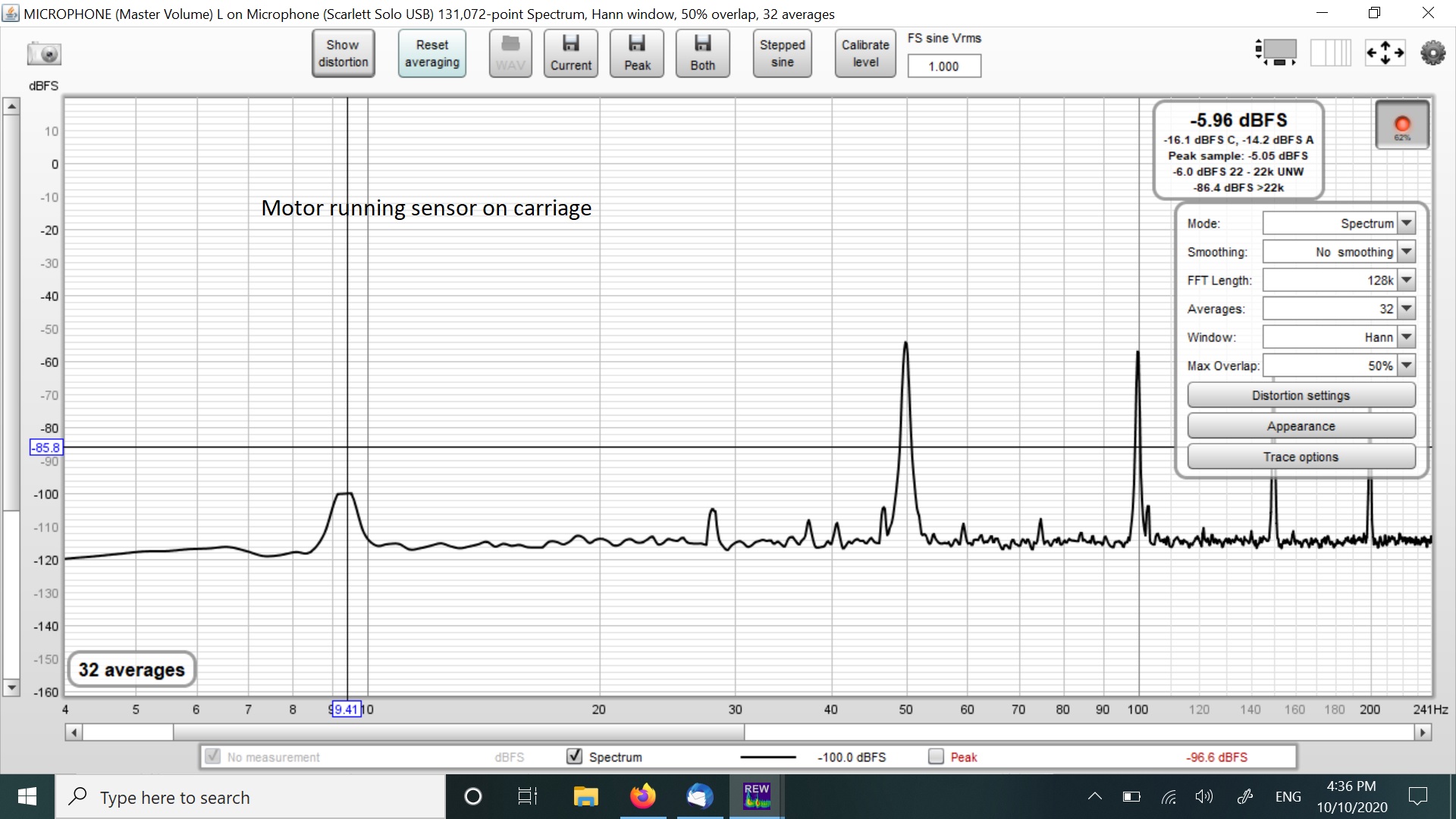Image resolution: width=1456 pixels, height=819 pixels.
Task: Save Both traces
Action: click(x=703, y=54)
